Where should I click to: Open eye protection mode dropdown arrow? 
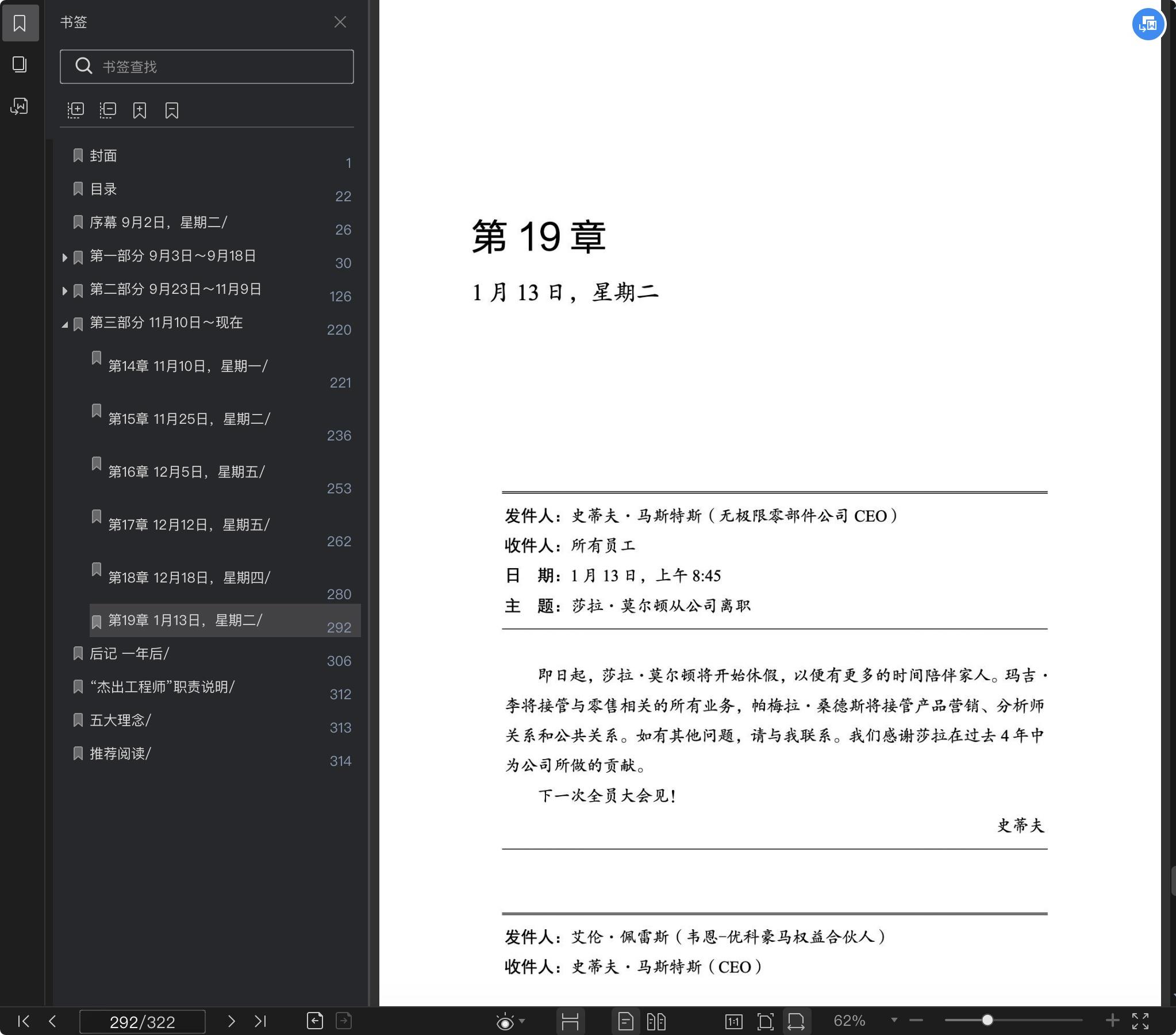522,1021
